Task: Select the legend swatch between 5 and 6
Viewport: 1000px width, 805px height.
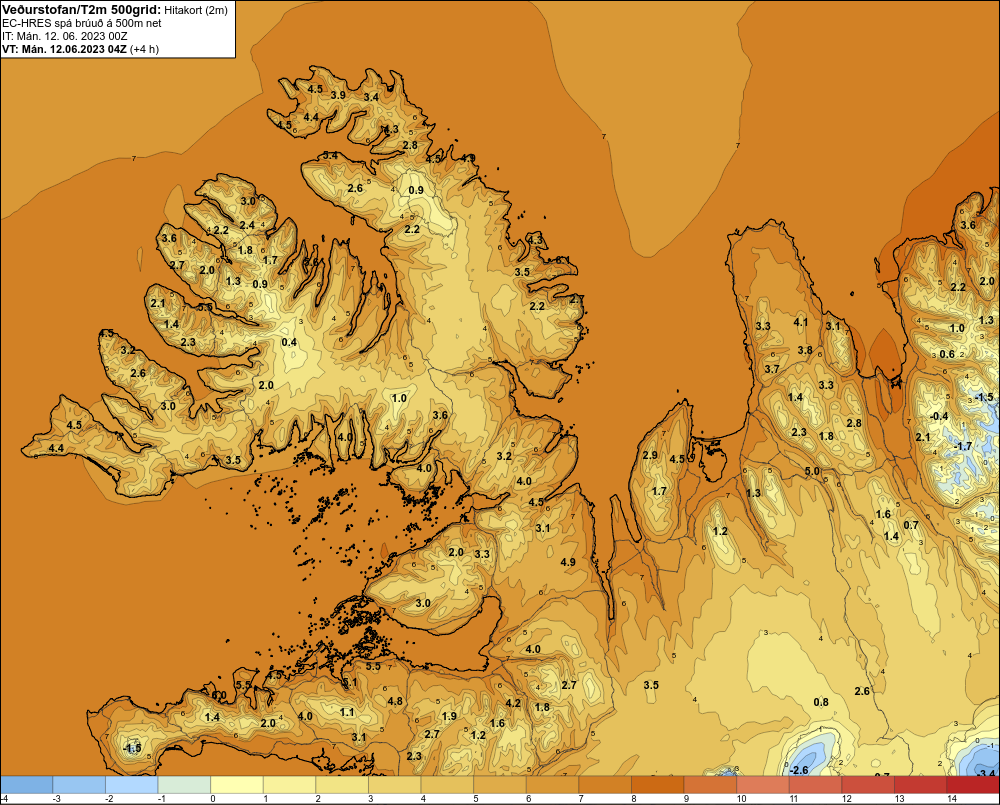Action: point(500,785)
